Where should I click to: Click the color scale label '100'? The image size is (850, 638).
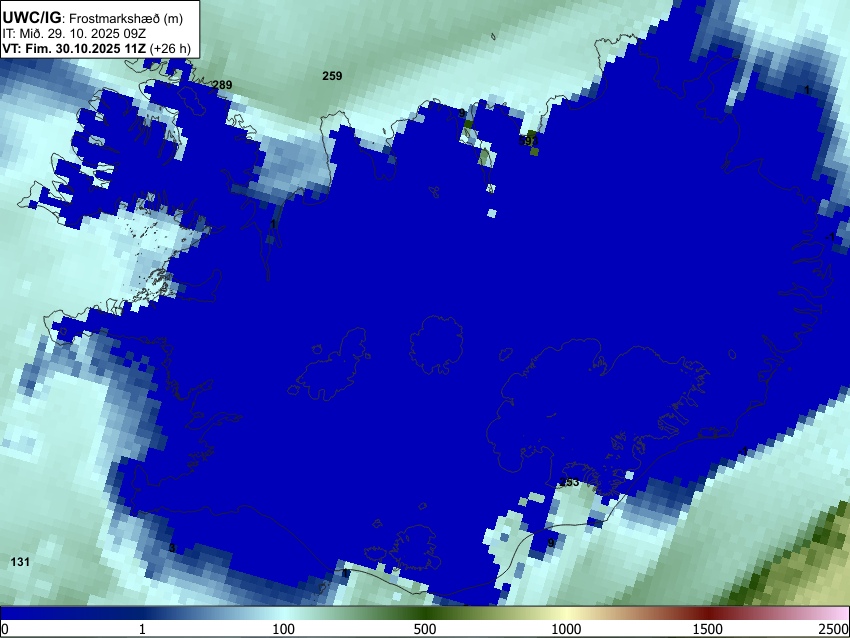(283, 629)
